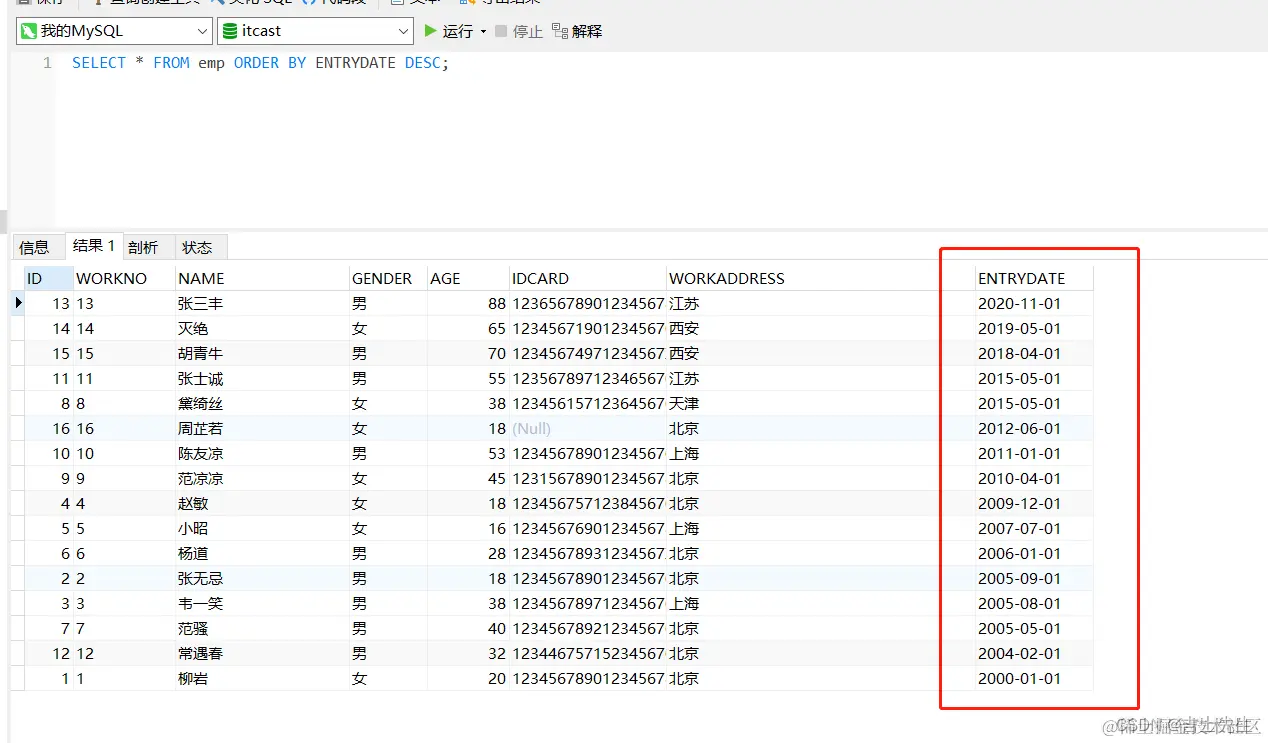Click the 停止 stop button

pyautogui.click(x=519, y=31)
